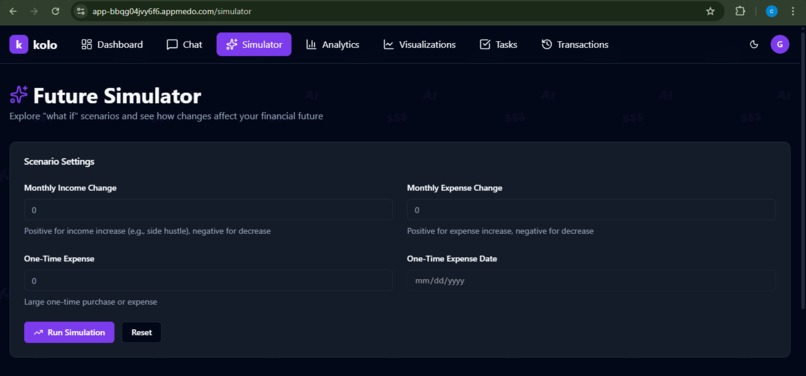Click the Monthly Expense Change field
This screenshot has height=376, width=806.
[591, 210]
